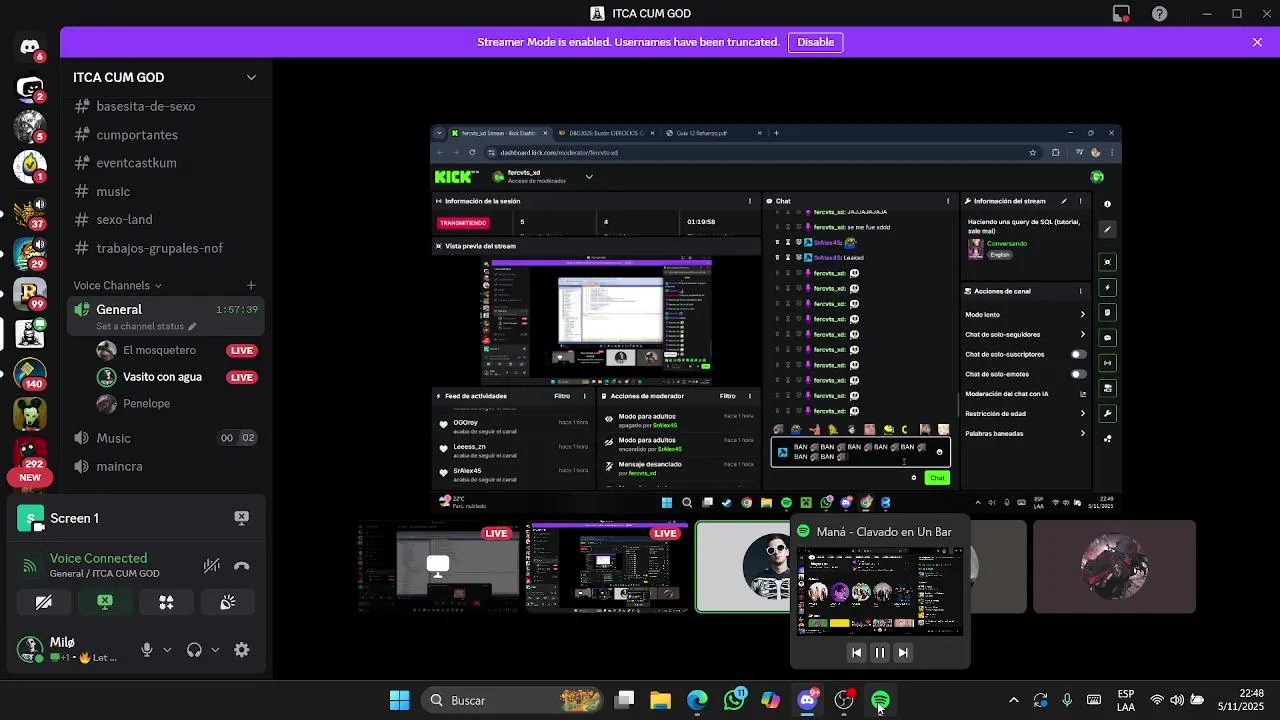Skip to next track in Spotify preview
The width and height of the screenshot is (1280, 720).
(x=903, y=652)
